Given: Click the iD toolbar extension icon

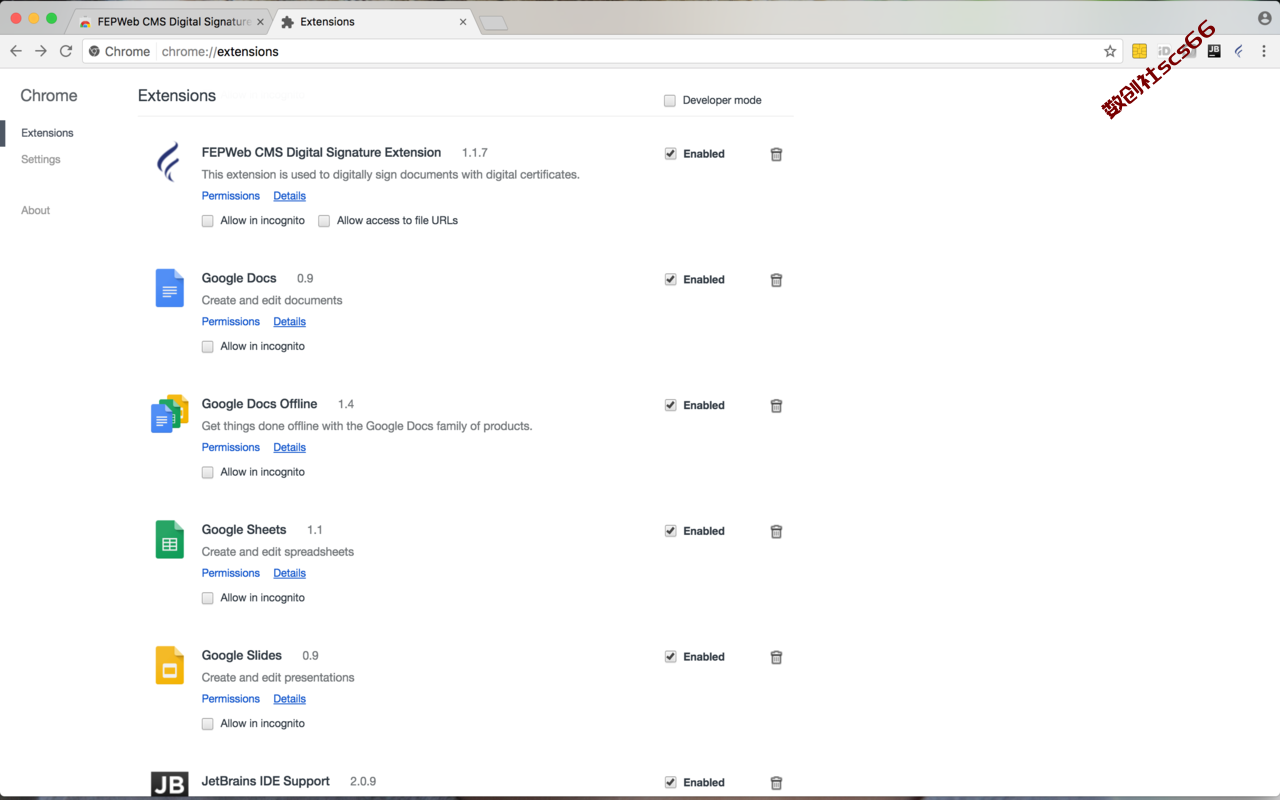Looking at the screenshot, I should 1164,51.
